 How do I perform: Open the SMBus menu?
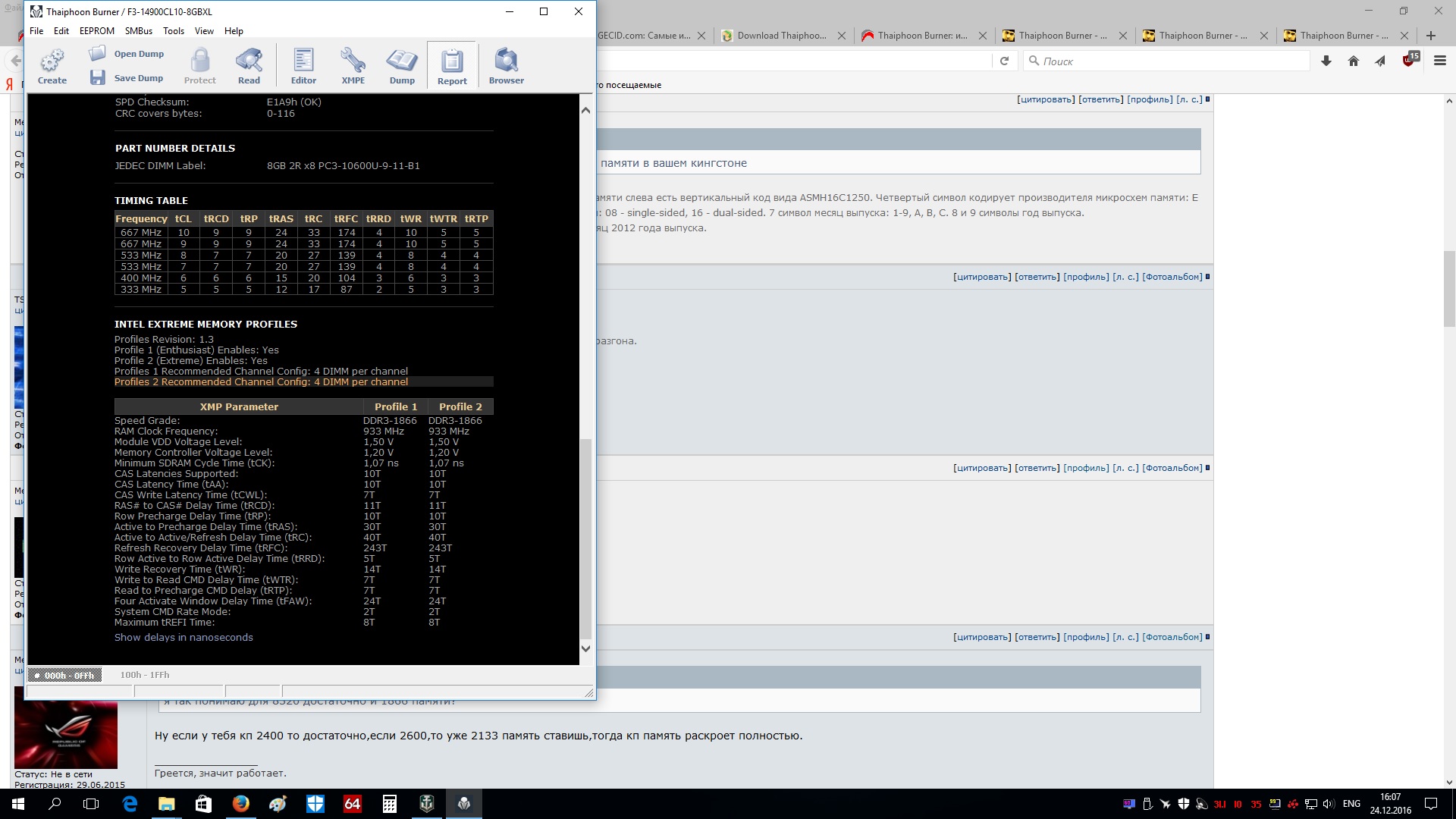[139, 31]
